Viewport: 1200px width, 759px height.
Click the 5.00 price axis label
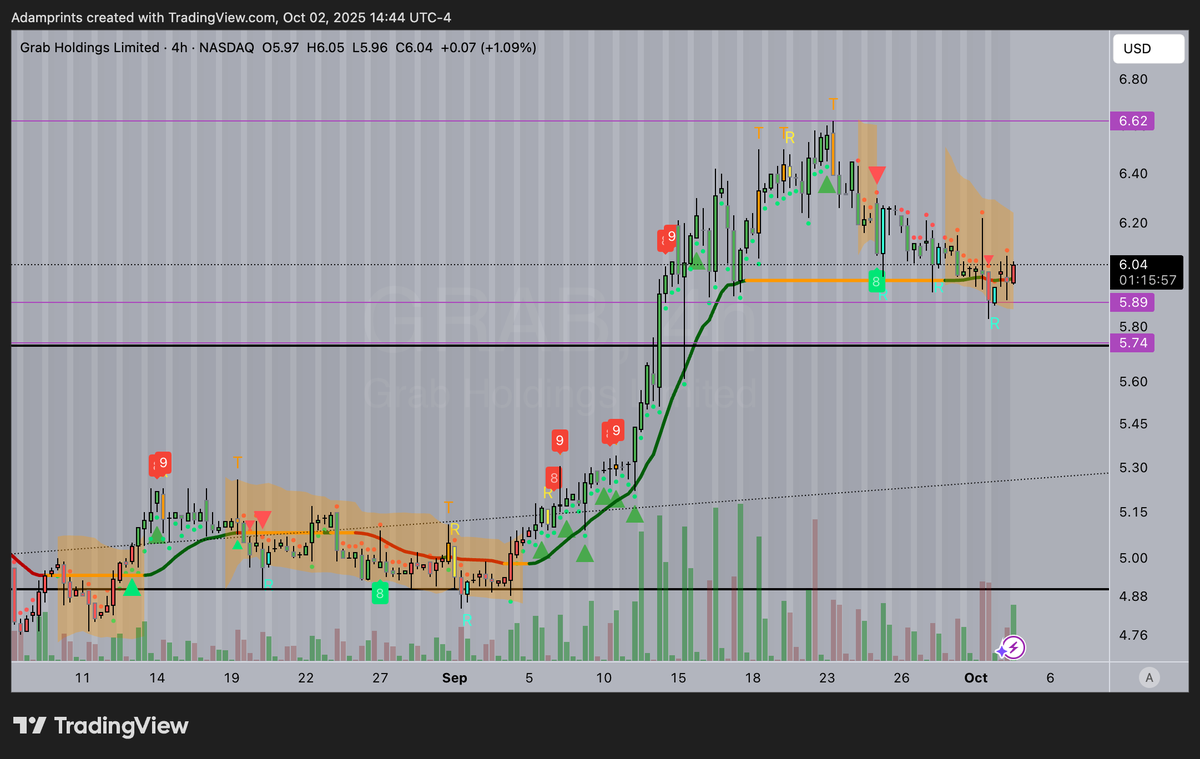tap(1133, 558)
